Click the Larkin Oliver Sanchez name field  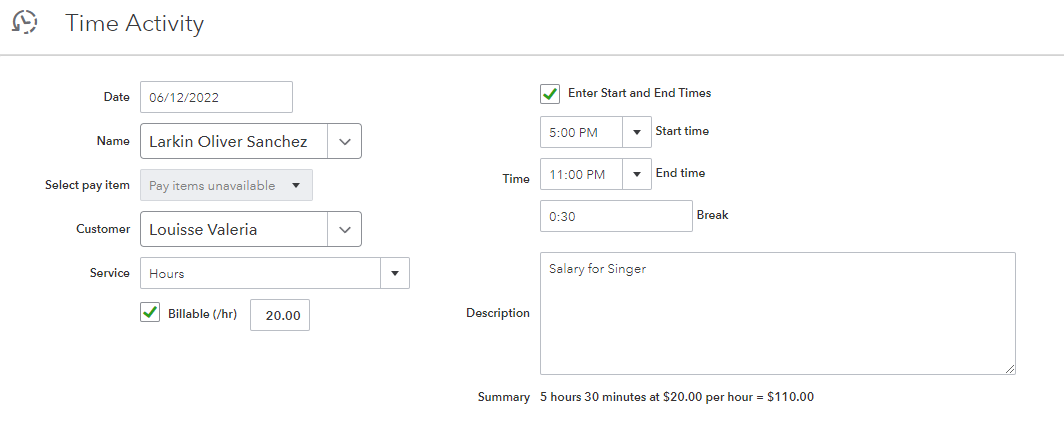233,141
